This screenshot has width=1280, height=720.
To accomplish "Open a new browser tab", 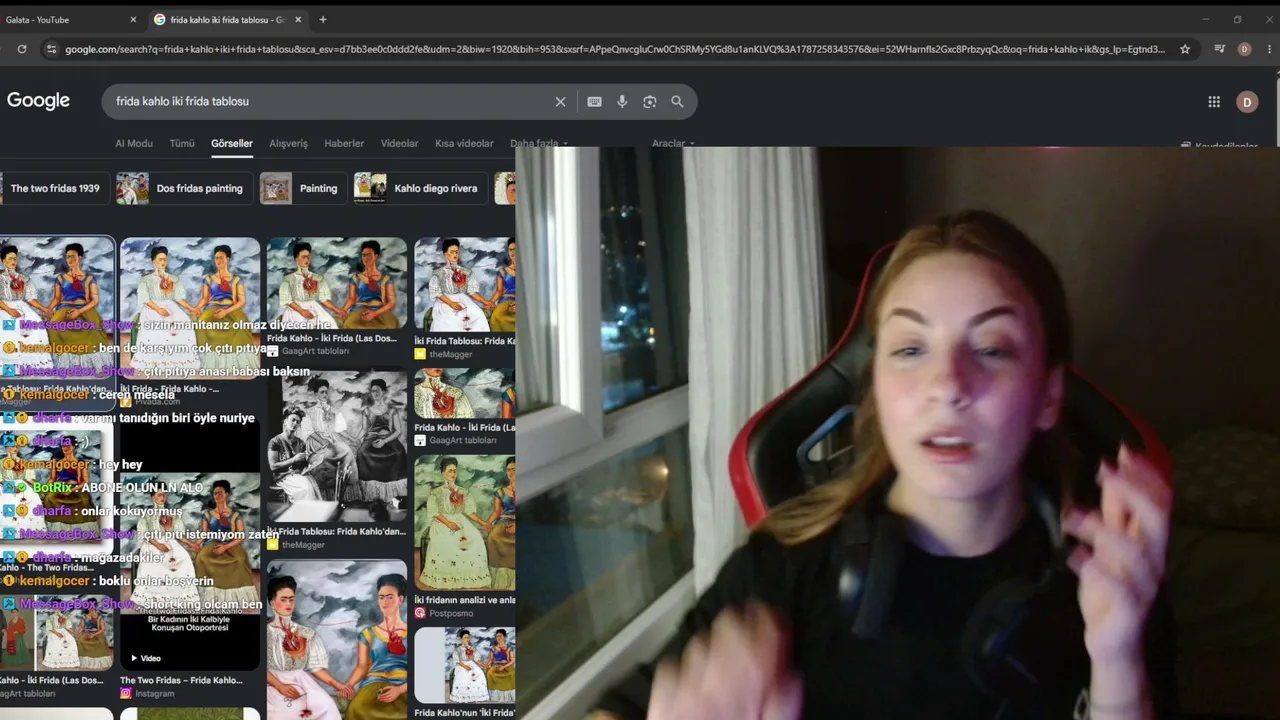I will tap(322, 20).
